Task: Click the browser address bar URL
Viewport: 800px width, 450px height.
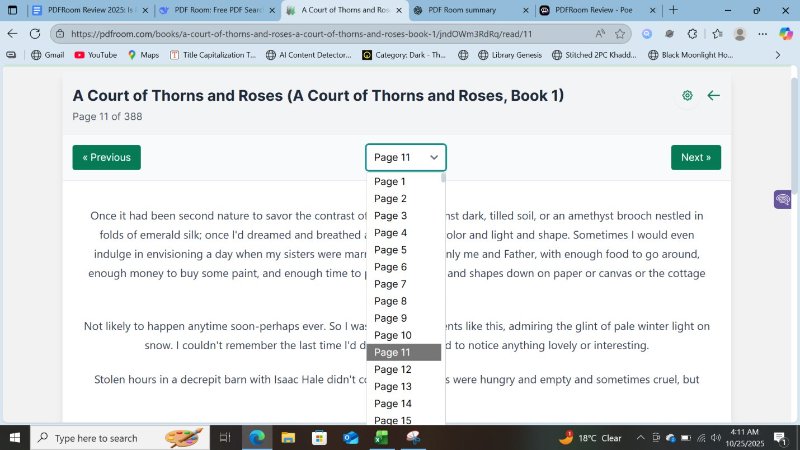Action: point(300,33)
